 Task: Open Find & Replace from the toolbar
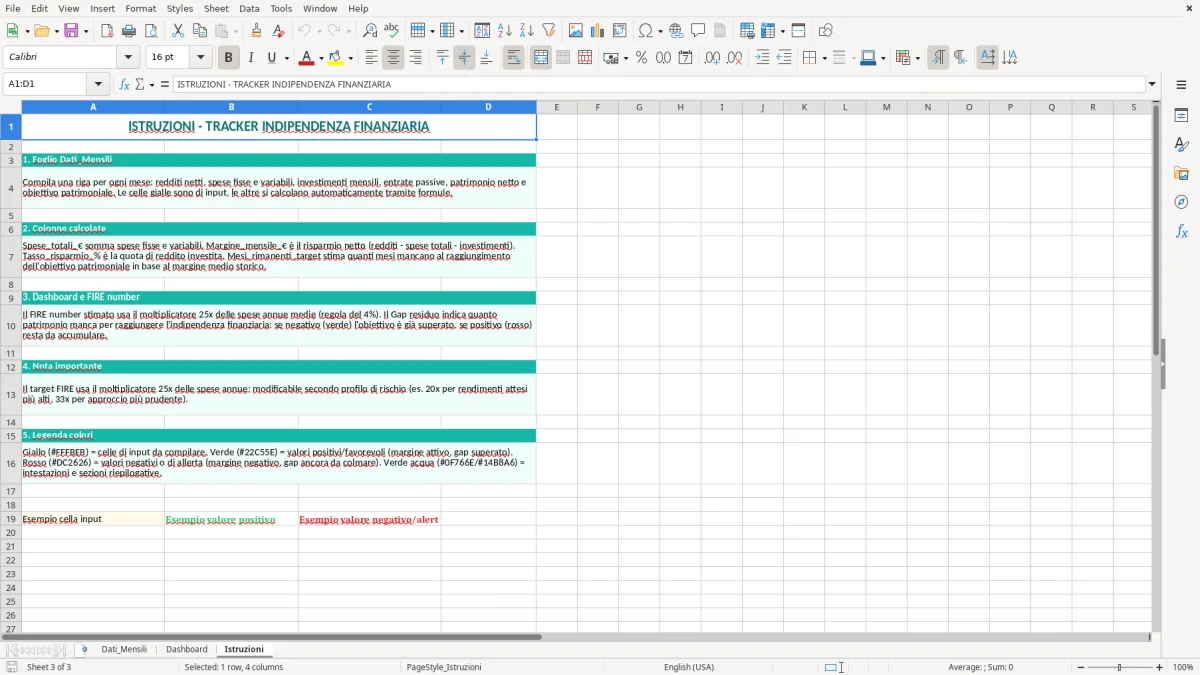[x=370, y=31]
